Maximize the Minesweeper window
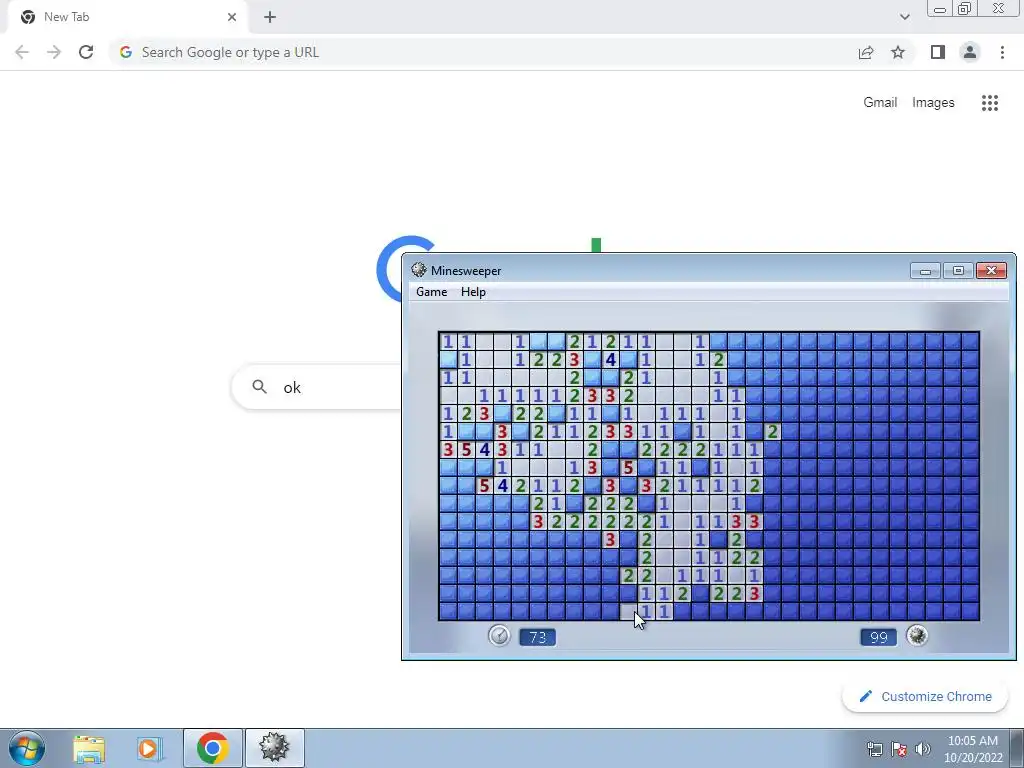 (958, 270)
